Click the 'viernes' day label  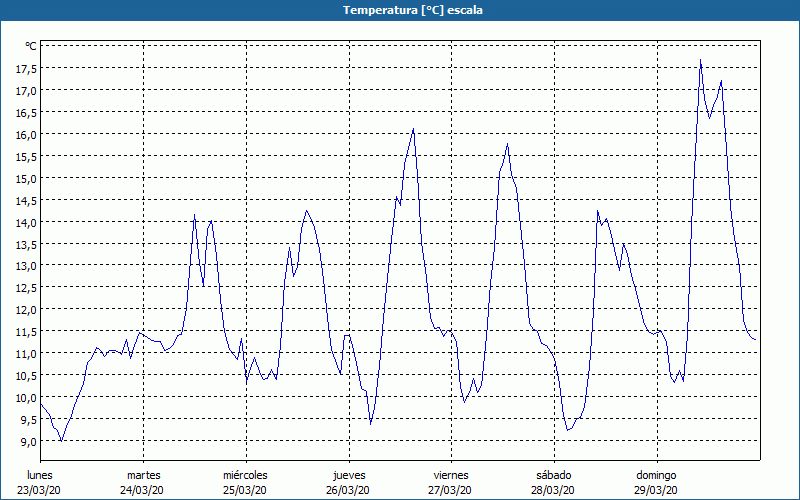coord(451,475)
